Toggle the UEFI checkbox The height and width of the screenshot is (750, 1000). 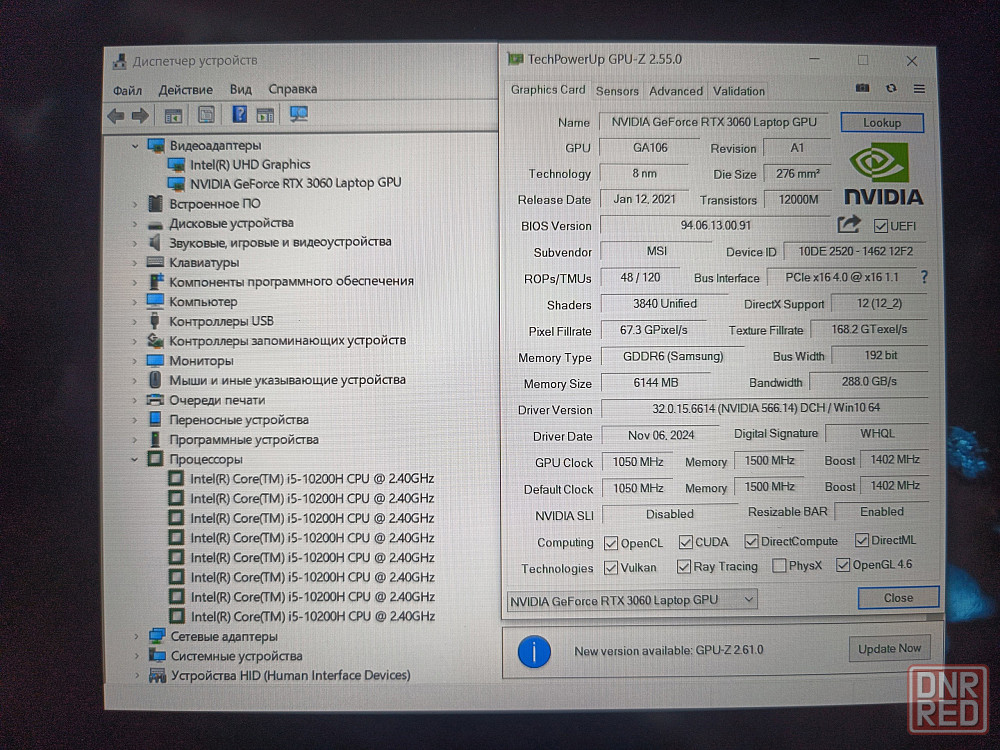click(x=881, y=226)
